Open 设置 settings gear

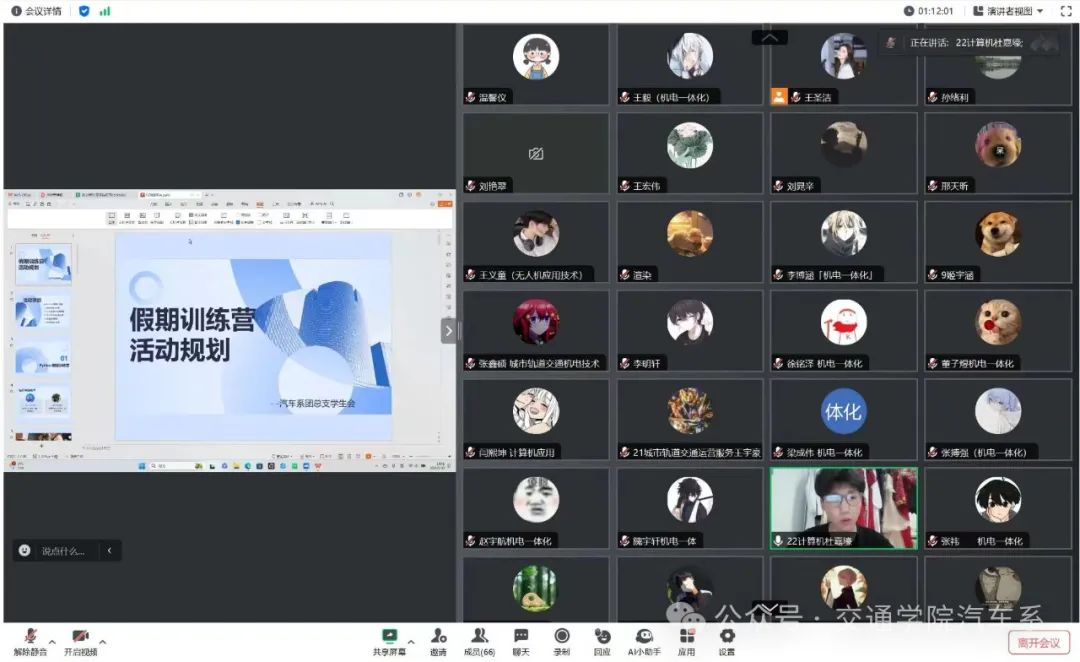(x=726, y=640)
